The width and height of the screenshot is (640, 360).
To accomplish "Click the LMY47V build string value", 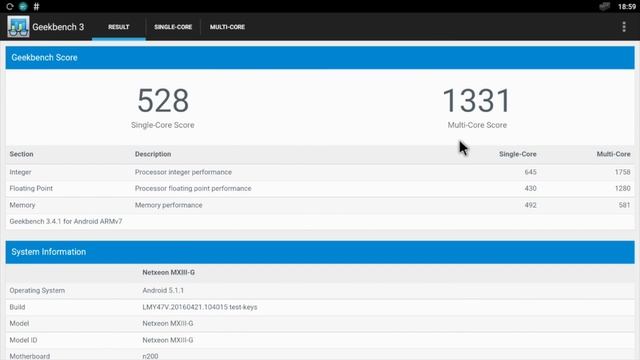I will (x=200, y=307).
